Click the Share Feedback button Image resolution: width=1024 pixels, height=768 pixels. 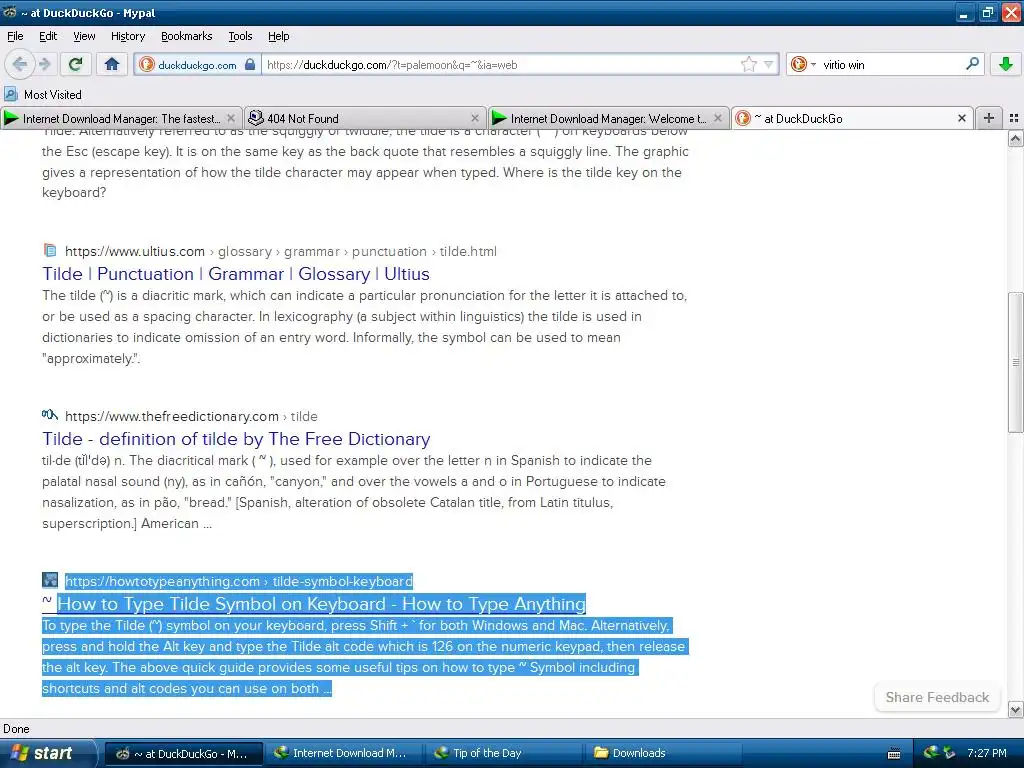pos(937,697)
